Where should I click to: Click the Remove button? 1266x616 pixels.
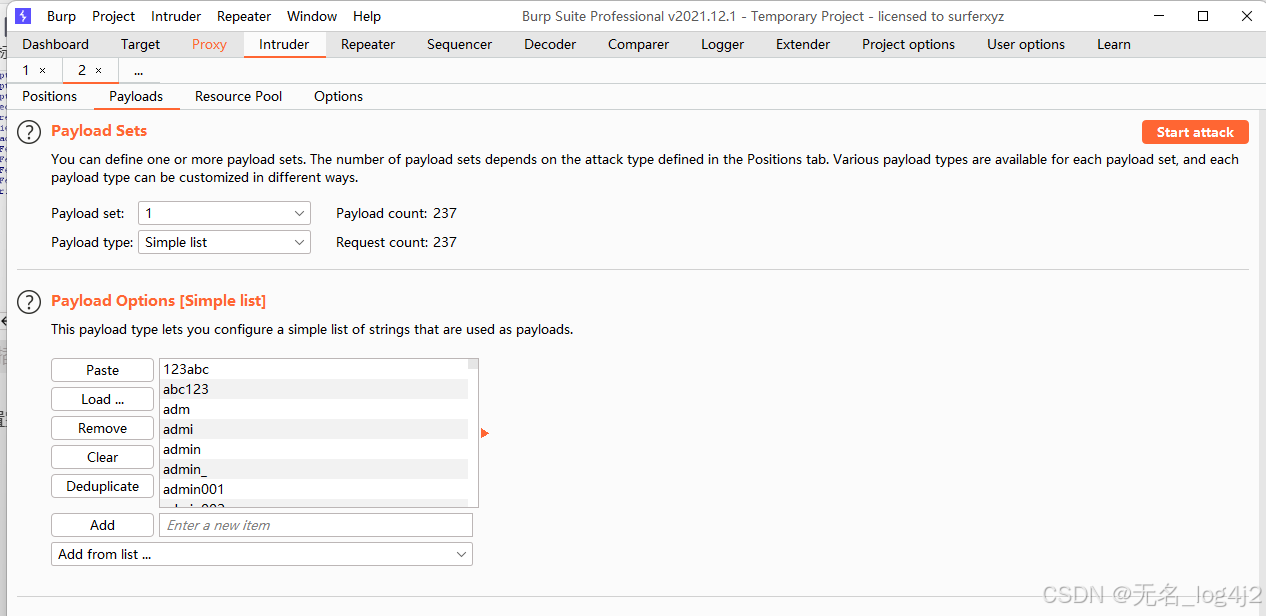(x=102, y=428)
